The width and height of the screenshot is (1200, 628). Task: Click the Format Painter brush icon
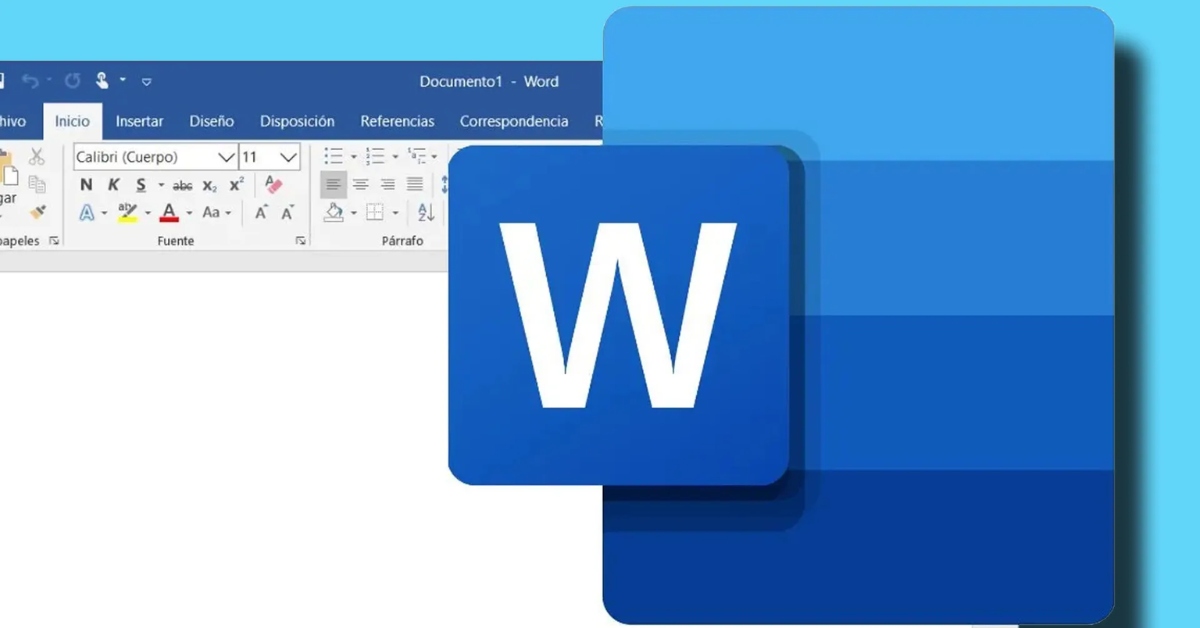38,212
